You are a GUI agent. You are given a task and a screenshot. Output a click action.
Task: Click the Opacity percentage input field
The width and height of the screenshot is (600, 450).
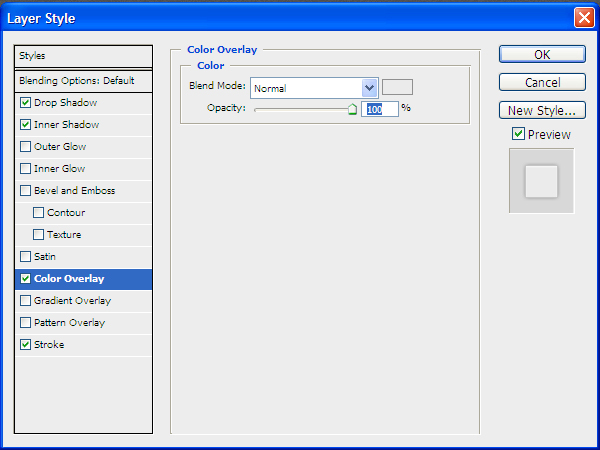(x=380, y=109)
